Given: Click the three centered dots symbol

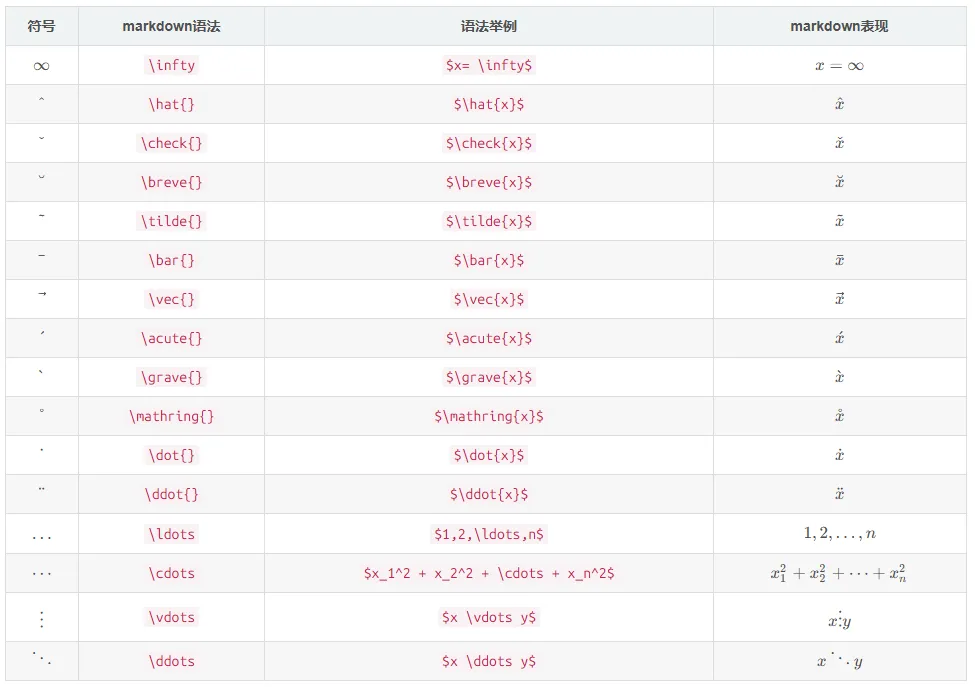Looking at the screenshot, I should pos(41,574).
